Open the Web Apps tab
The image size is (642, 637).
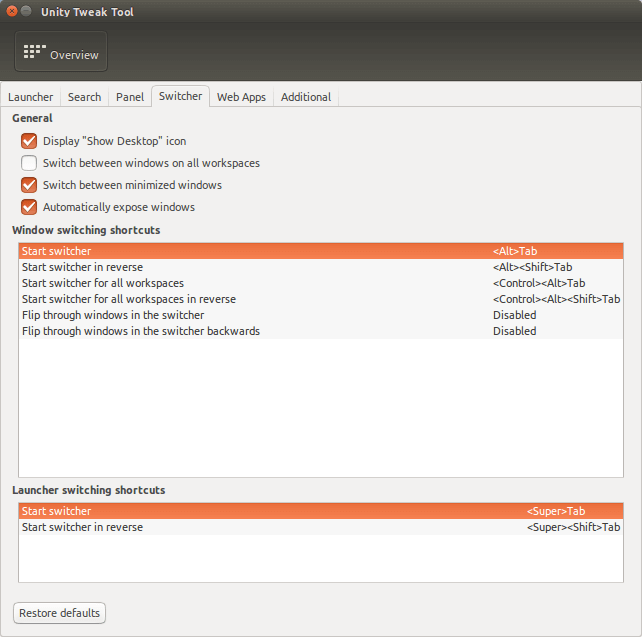click(241, 97)
